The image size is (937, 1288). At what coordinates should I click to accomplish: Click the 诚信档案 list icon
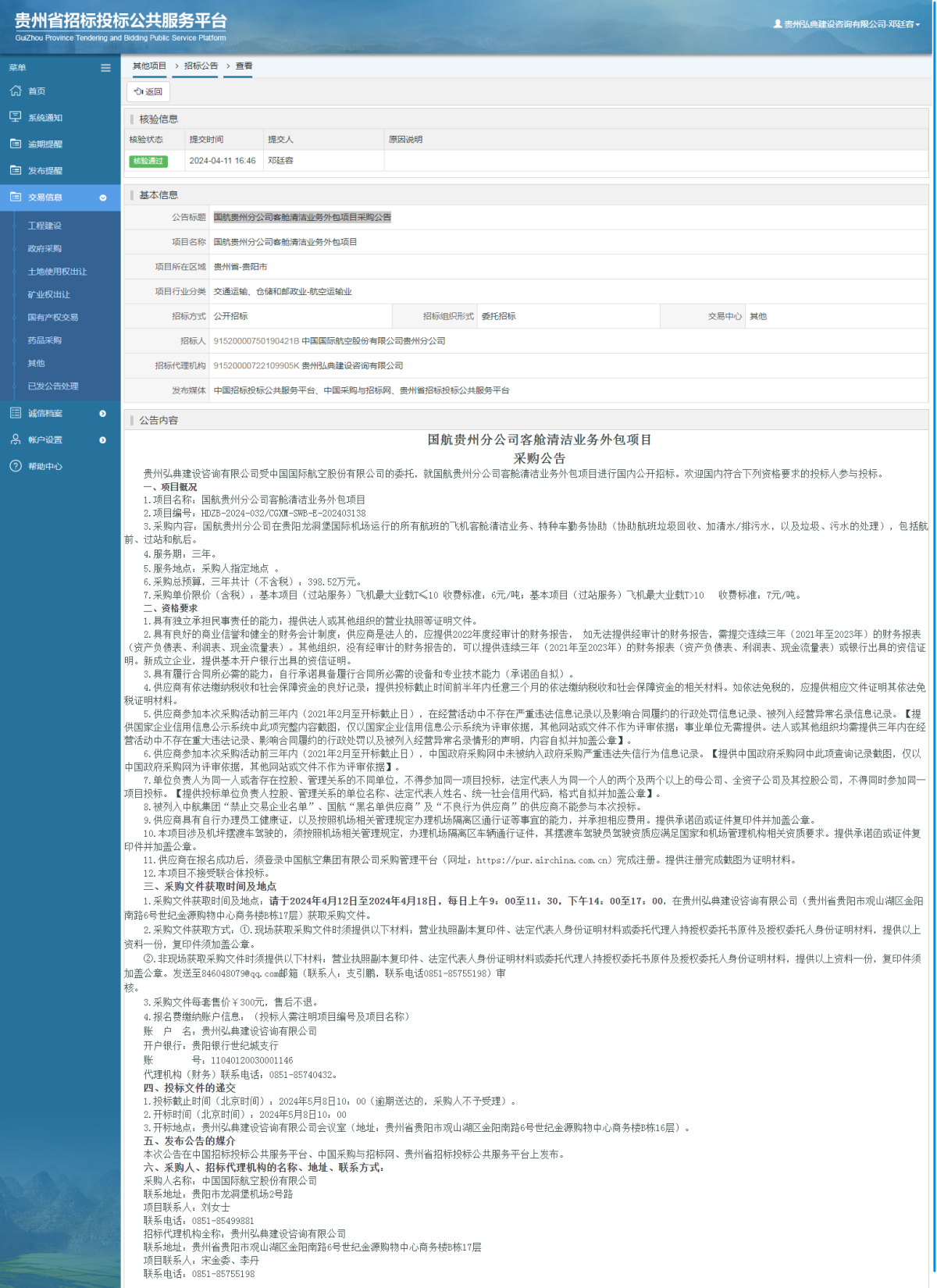[x=16, y=413]
